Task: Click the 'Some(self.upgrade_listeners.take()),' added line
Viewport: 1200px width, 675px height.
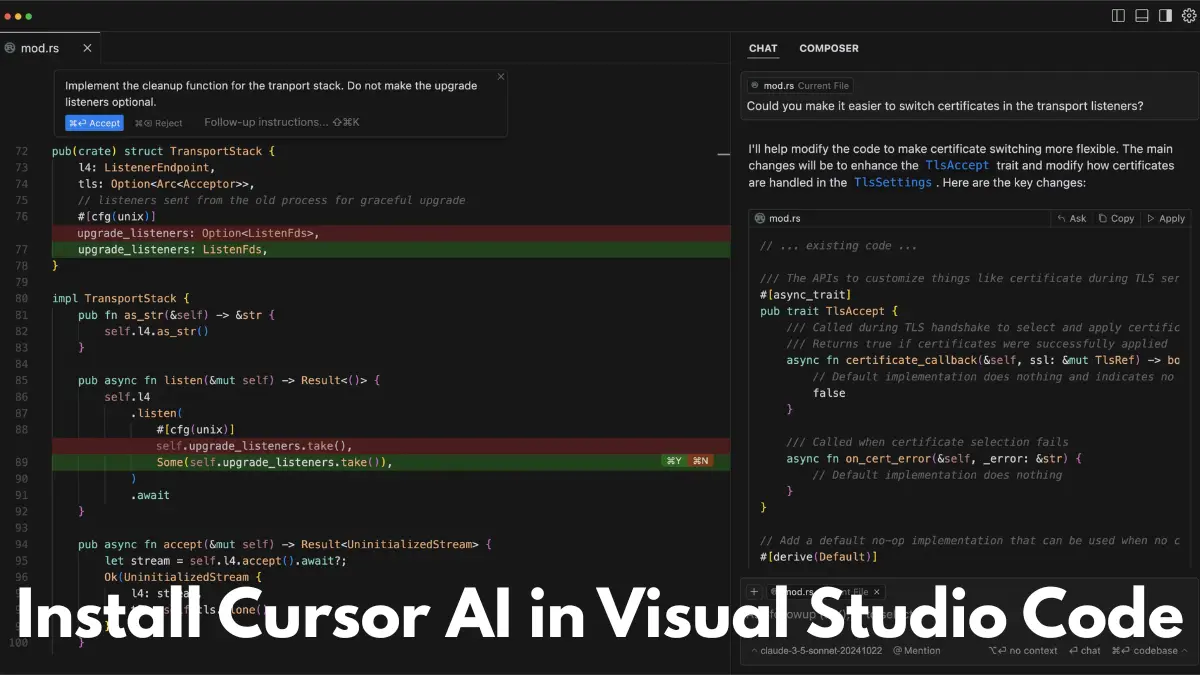Action: (x=390, y=462)
